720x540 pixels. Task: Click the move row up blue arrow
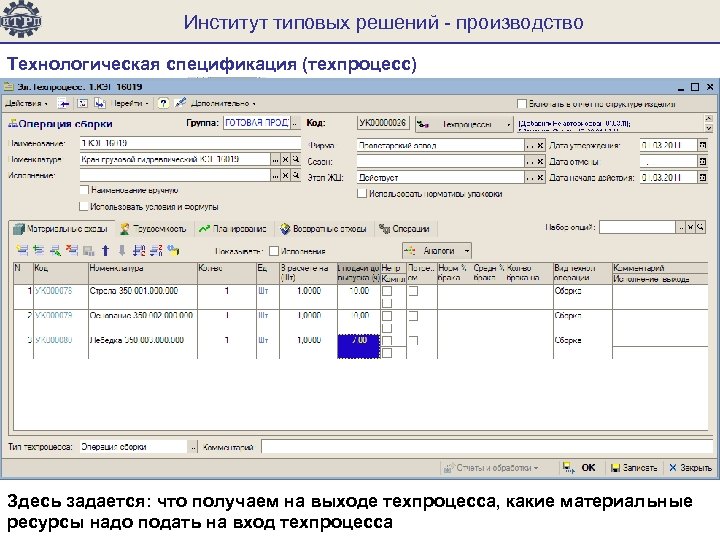pyautogui.click(x=106, y=250)
